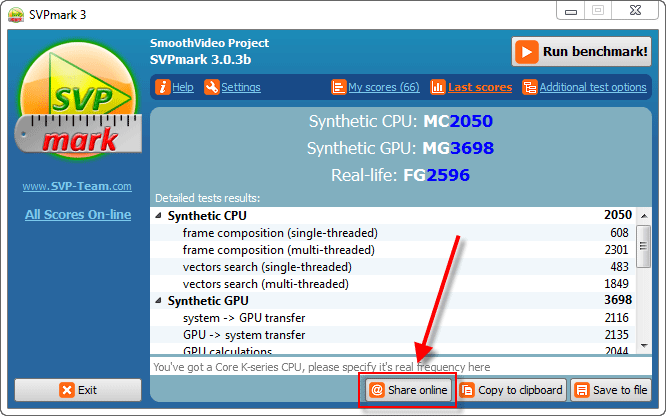
Task: Click the info icon beside Help
Action: tap(163, 87)
